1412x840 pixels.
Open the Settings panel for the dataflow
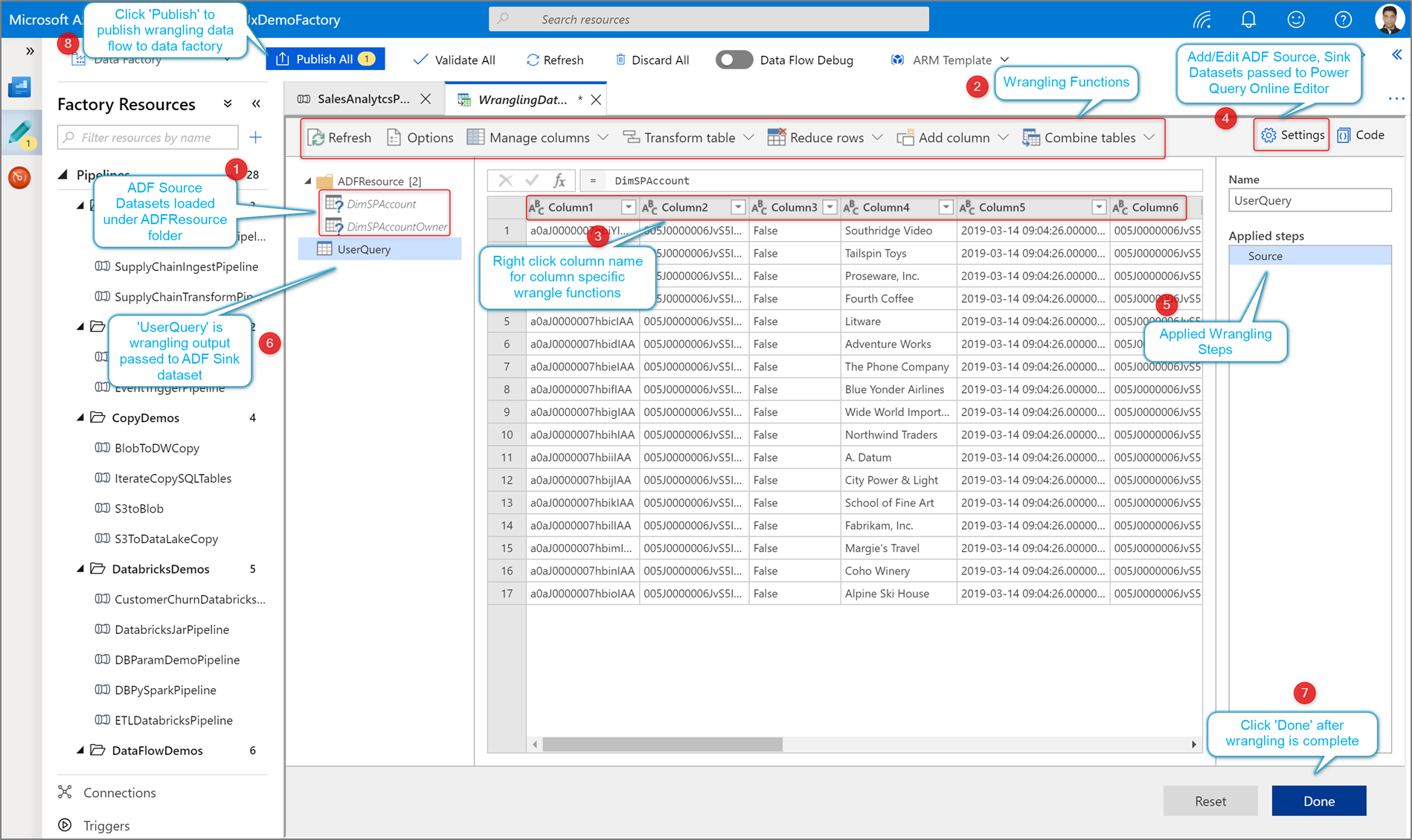click(x=1291, y=135)
